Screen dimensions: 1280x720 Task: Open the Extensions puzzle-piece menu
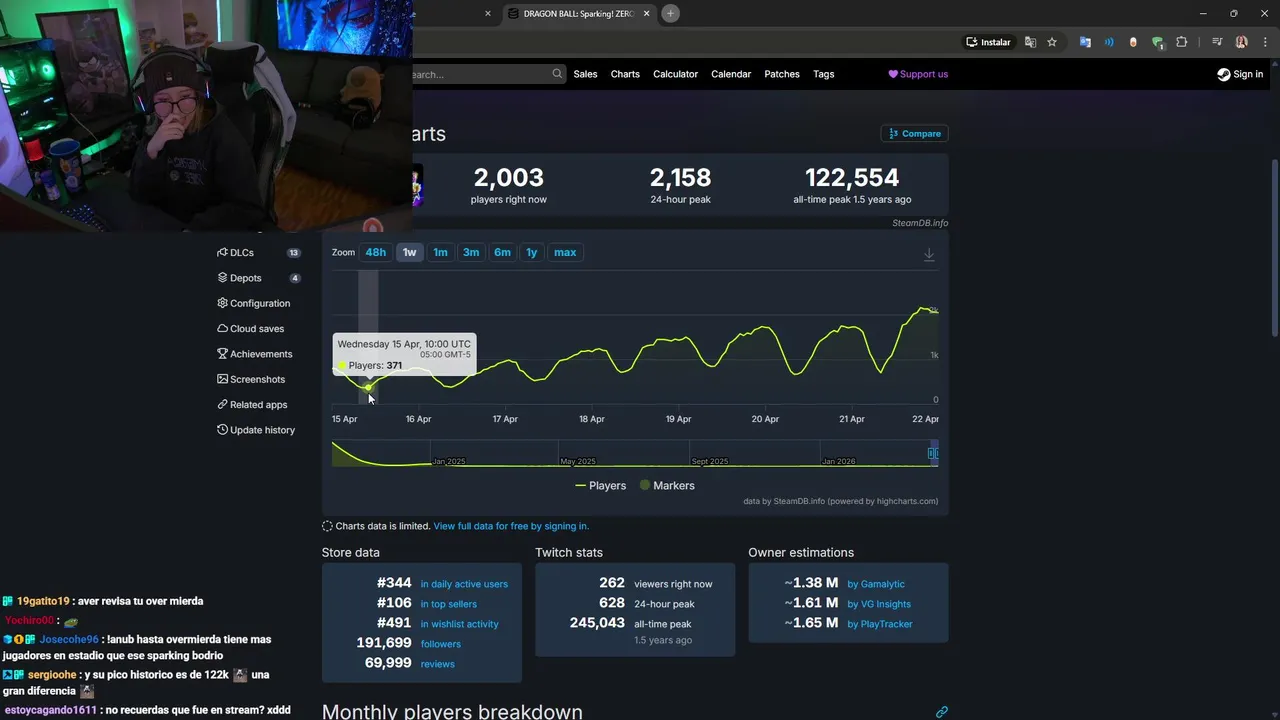coord(1182,42)
